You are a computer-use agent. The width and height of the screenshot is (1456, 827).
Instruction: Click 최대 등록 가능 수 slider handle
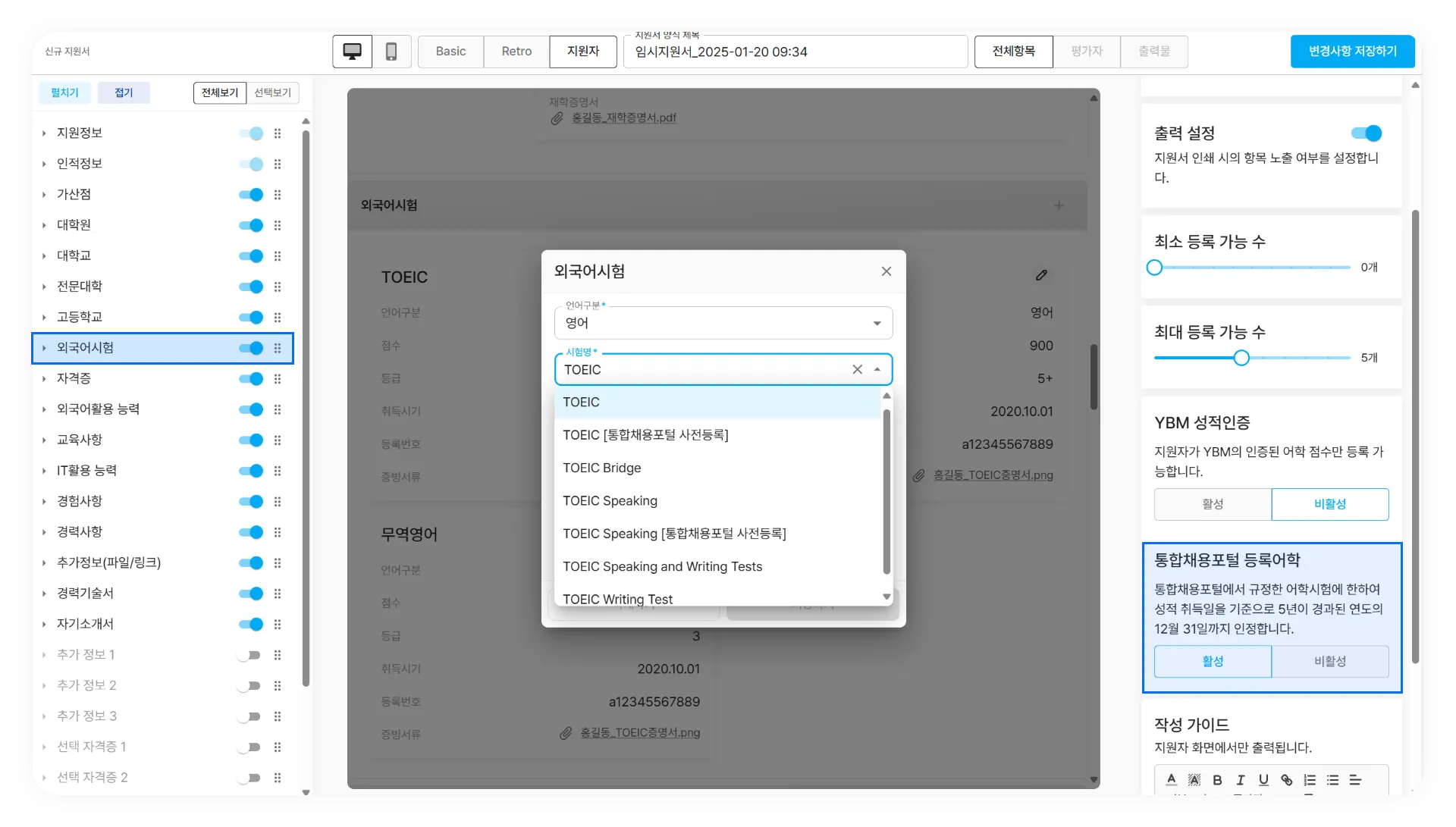coord(1241,358)
